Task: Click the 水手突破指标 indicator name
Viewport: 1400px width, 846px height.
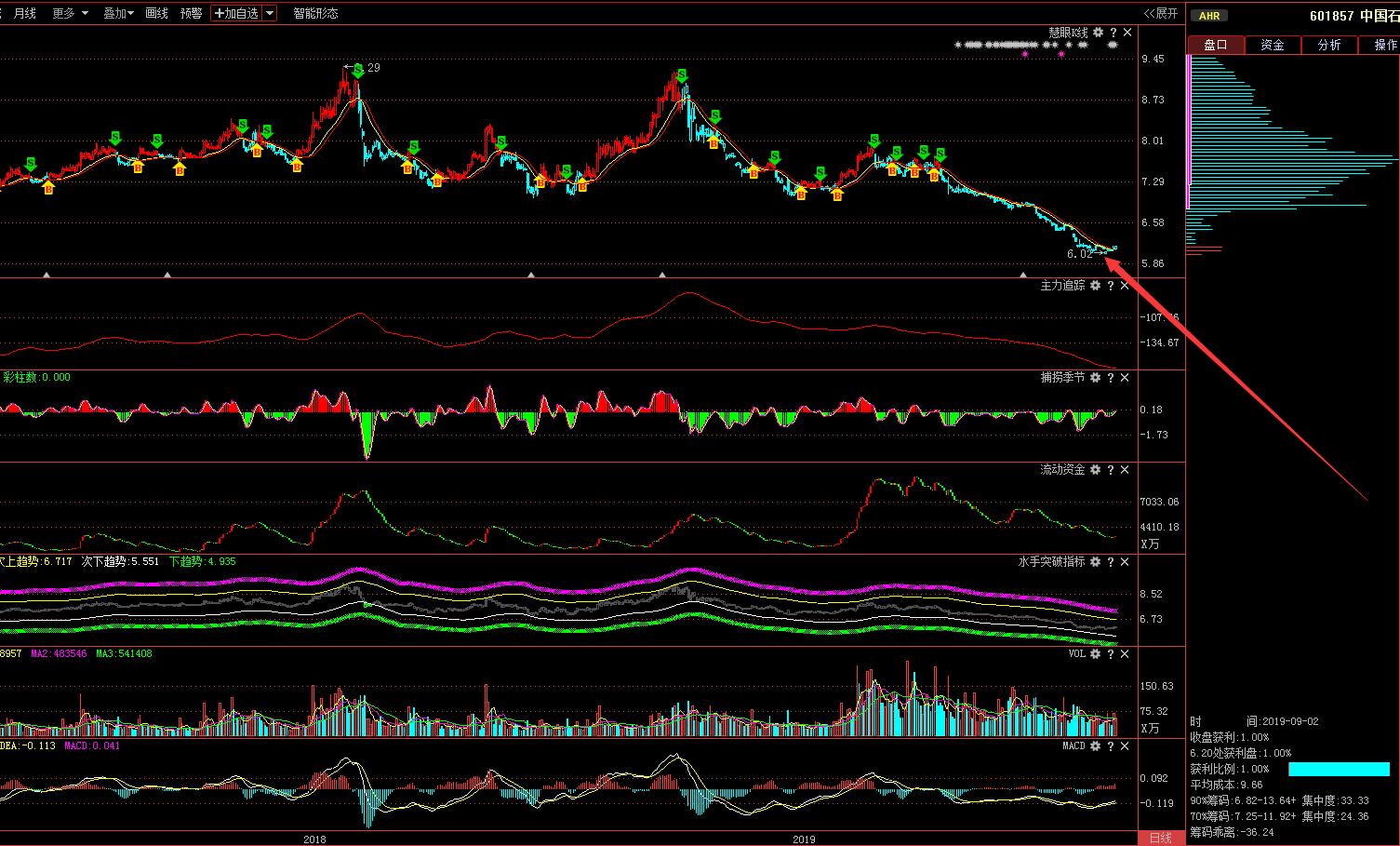Action: [1051, 562]
